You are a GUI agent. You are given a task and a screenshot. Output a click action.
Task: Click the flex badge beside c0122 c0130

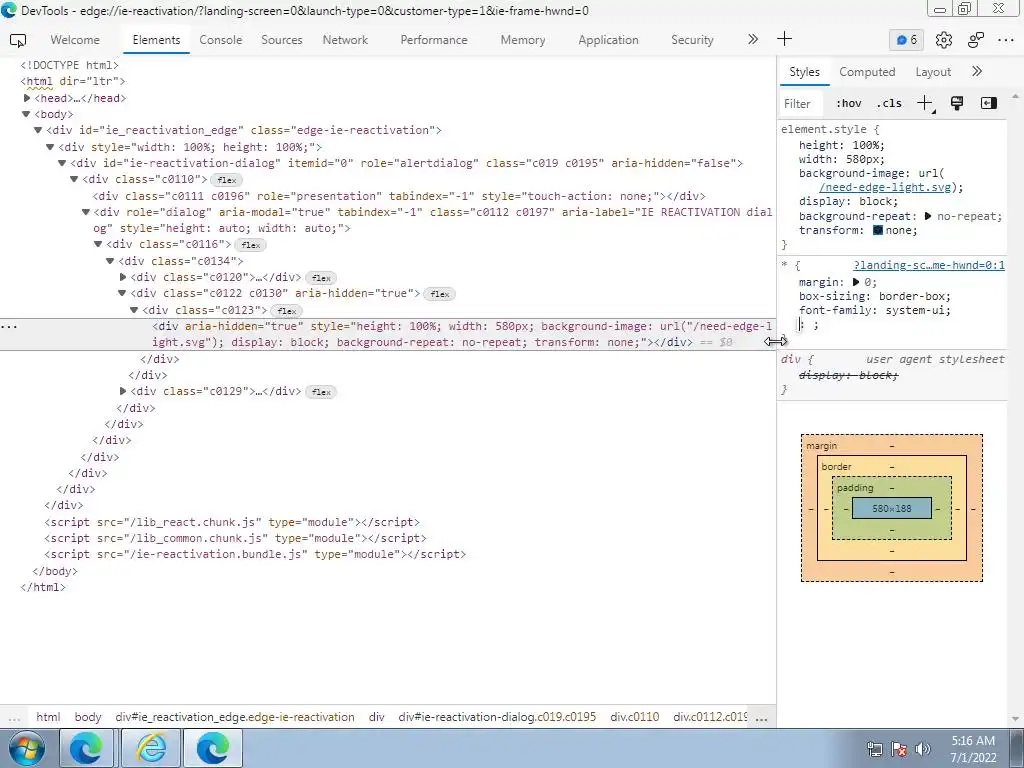tap(440, 294)
